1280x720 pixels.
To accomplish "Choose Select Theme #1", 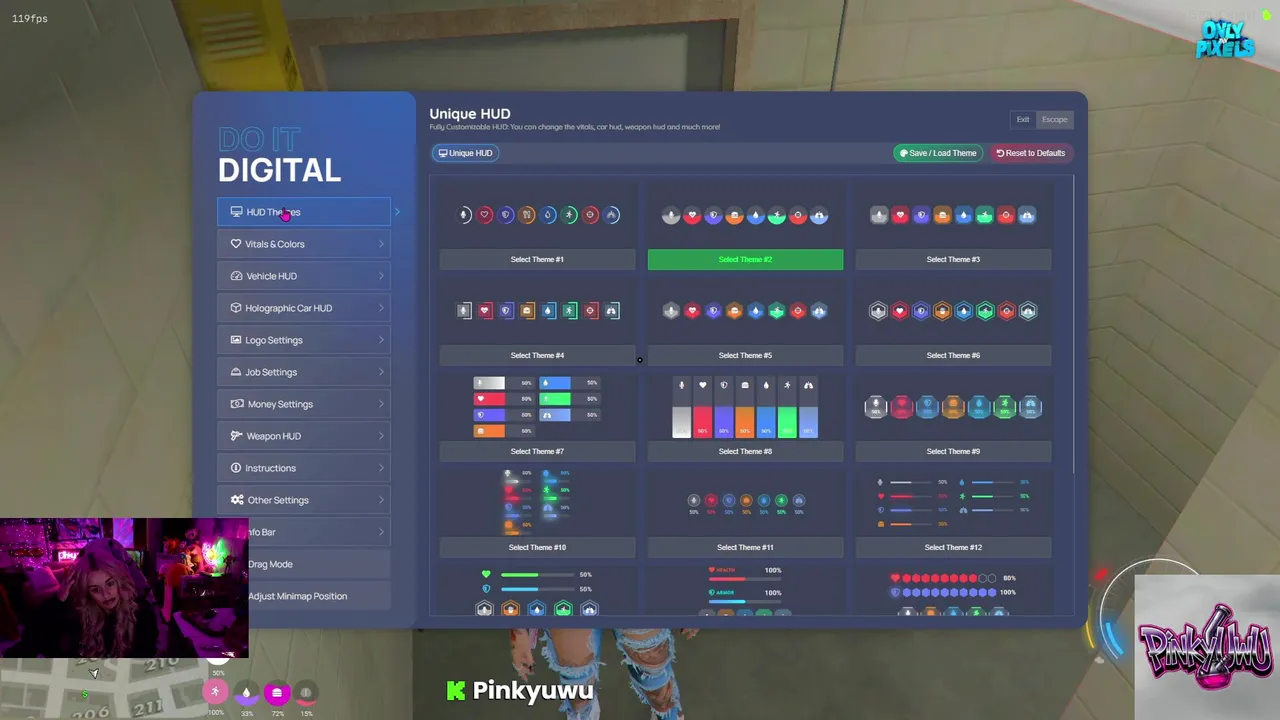I will coord(537,259).
